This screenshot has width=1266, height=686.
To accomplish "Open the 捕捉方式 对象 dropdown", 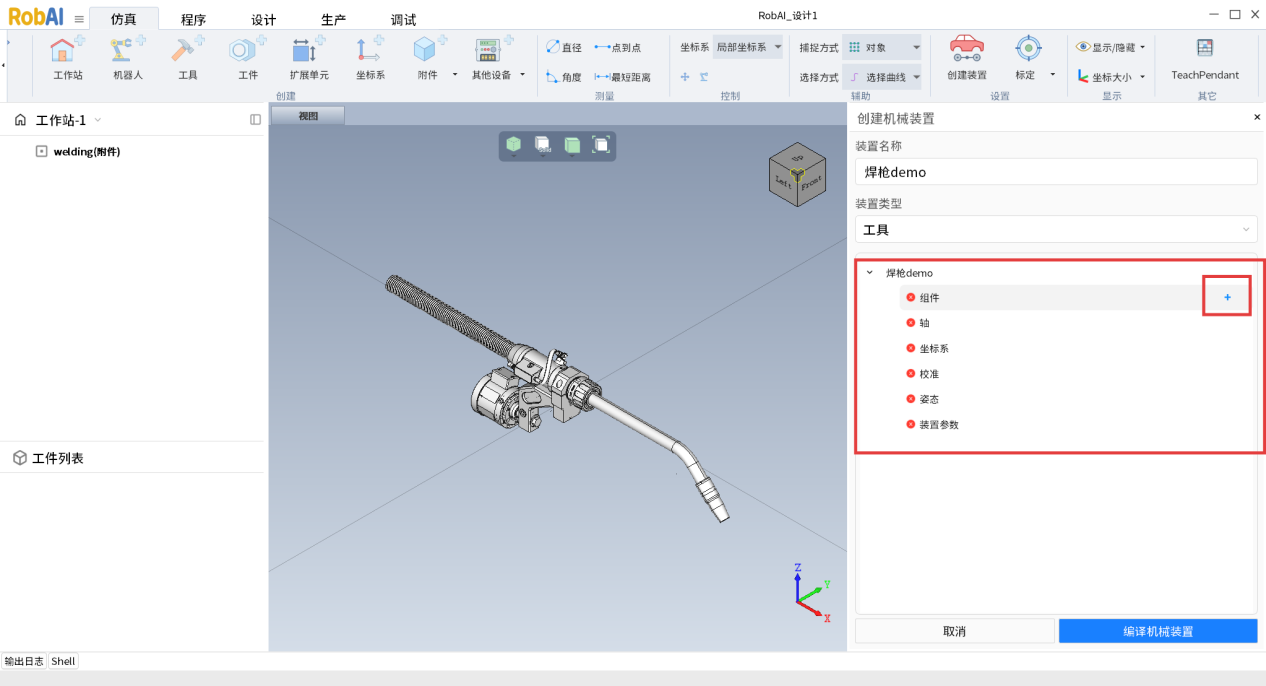I will click(881, 47).
